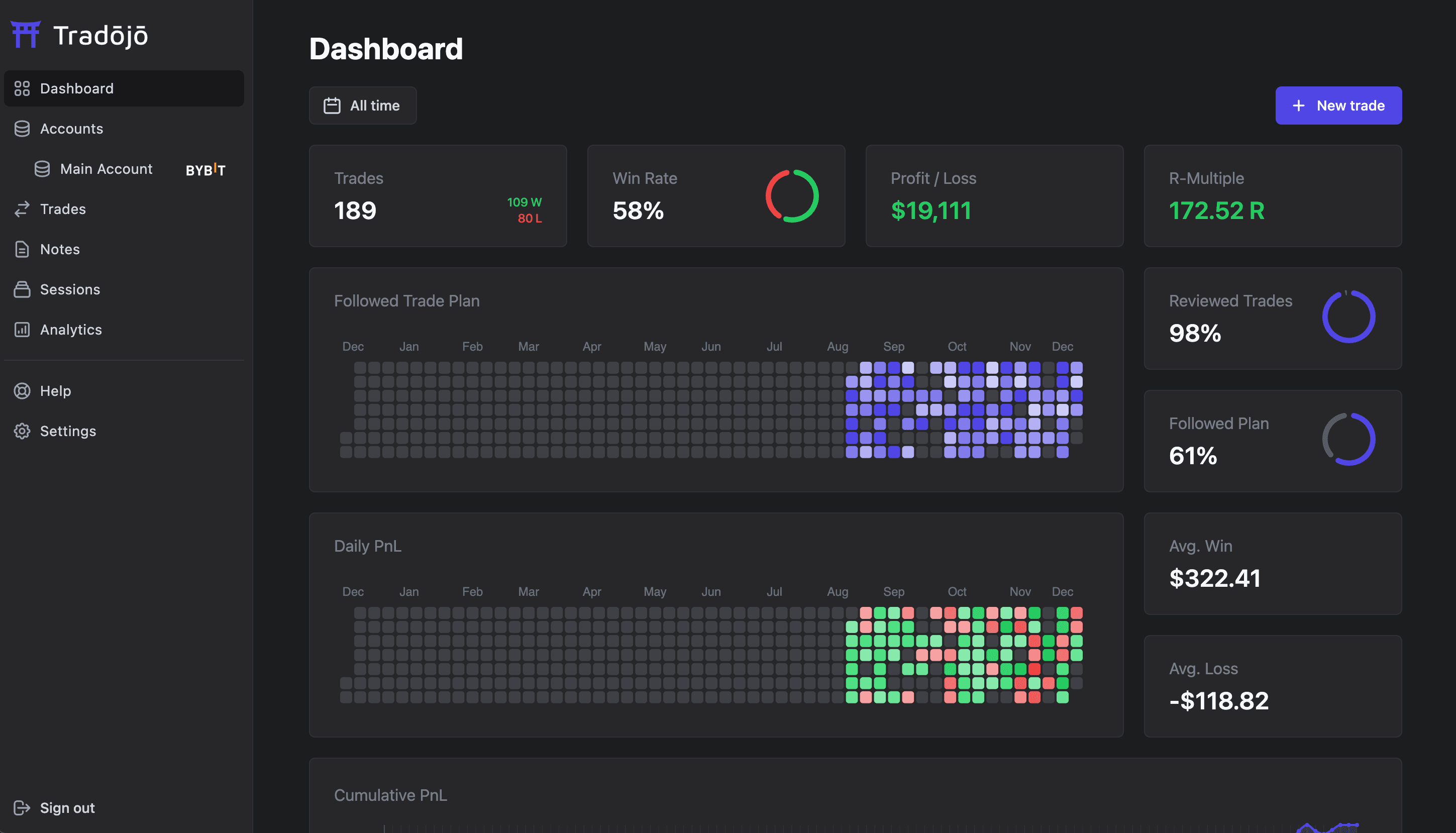1456x833 pixels.
Task: Click the Trades arrows icon
Action: [x=22, y=209]
